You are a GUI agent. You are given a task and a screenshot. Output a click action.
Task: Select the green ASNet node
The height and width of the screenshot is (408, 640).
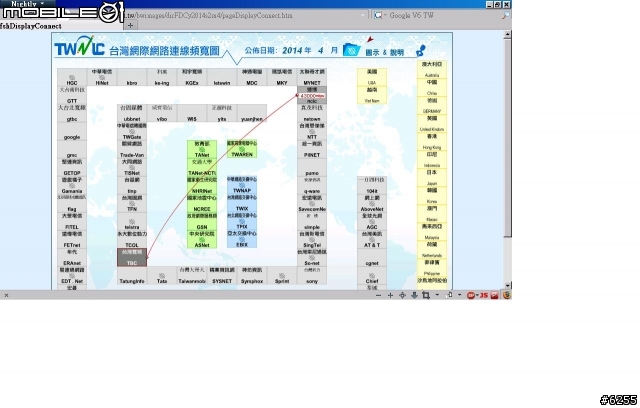pos(202,239)
